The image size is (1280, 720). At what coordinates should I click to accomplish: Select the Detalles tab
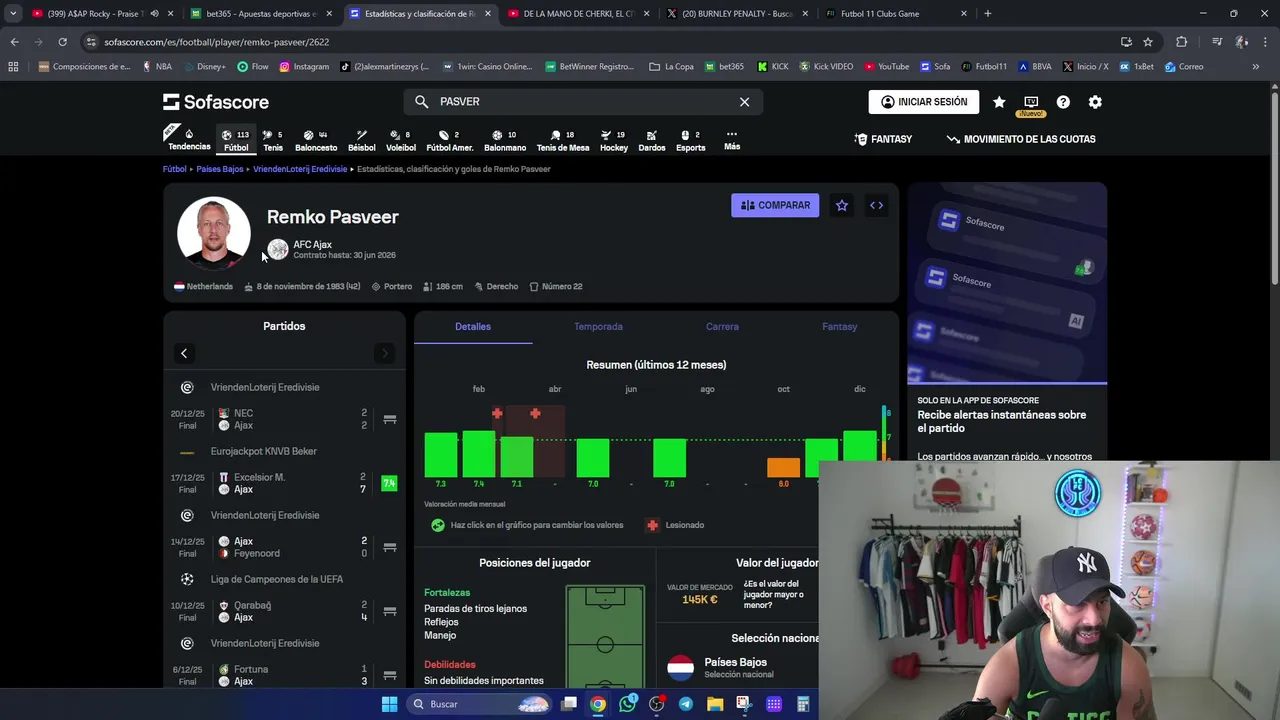473,327
